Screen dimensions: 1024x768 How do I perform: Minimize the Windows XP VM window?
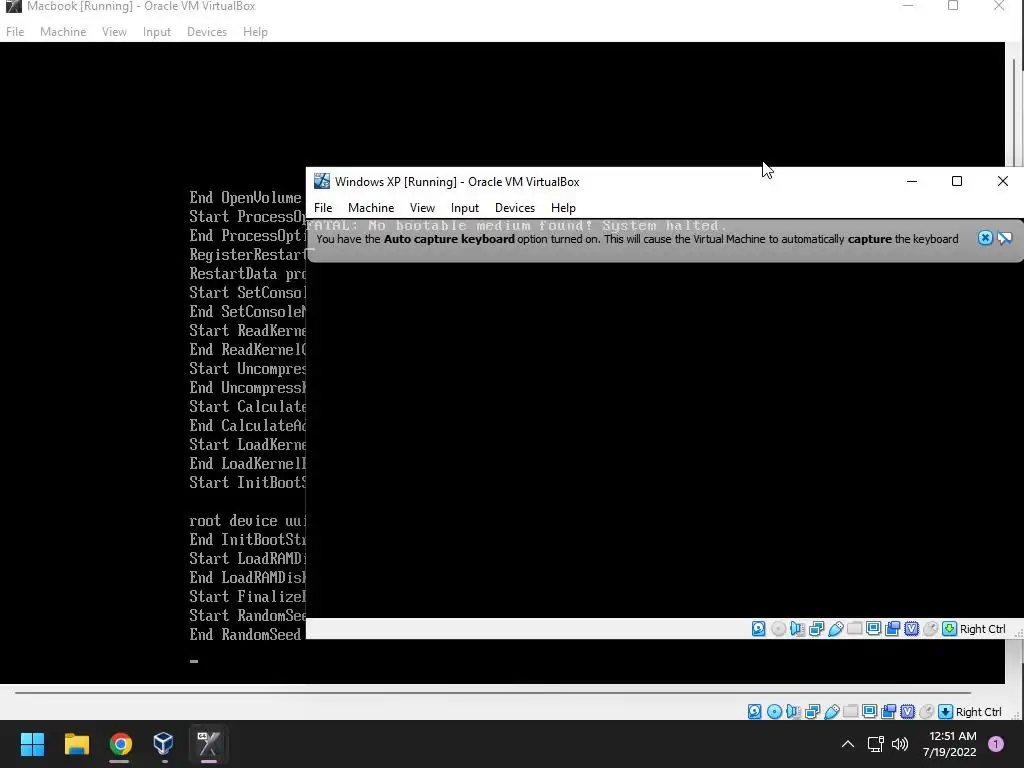912,182
